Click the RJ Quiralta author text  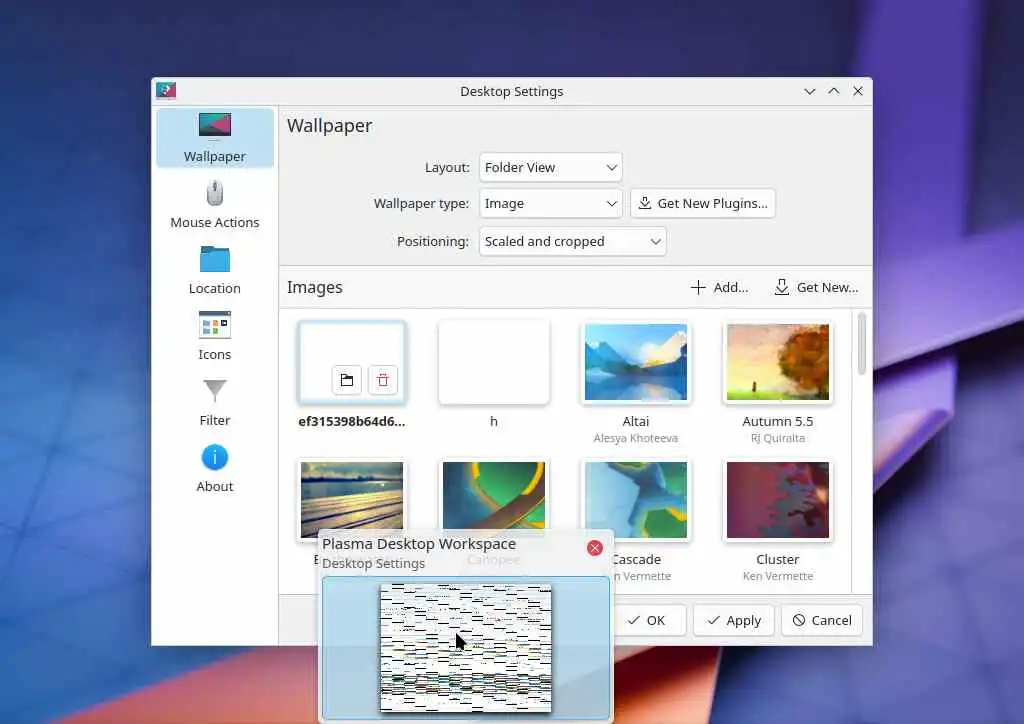778,438
